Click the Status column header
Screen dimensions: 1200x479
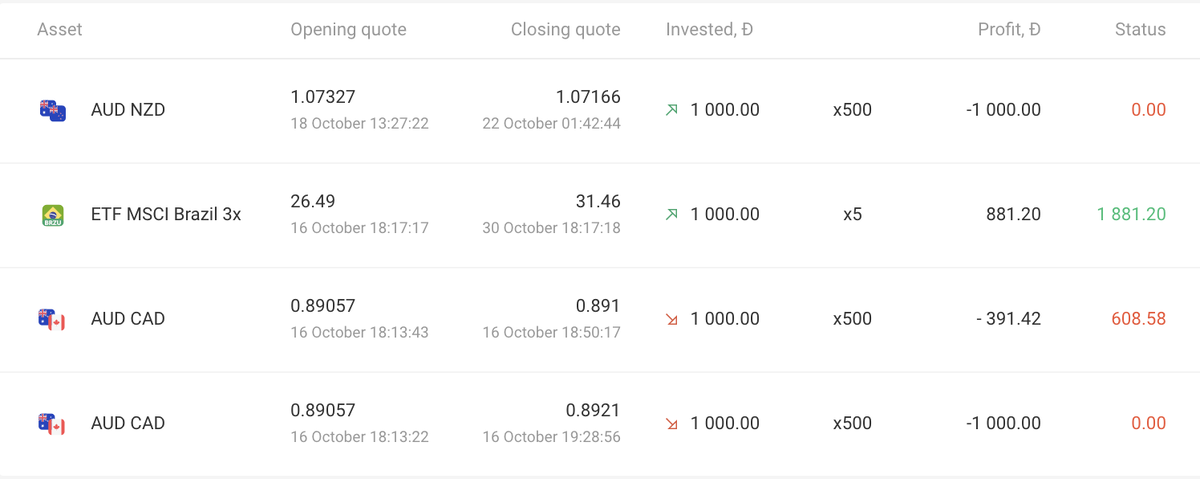[x=1140, y=30]
